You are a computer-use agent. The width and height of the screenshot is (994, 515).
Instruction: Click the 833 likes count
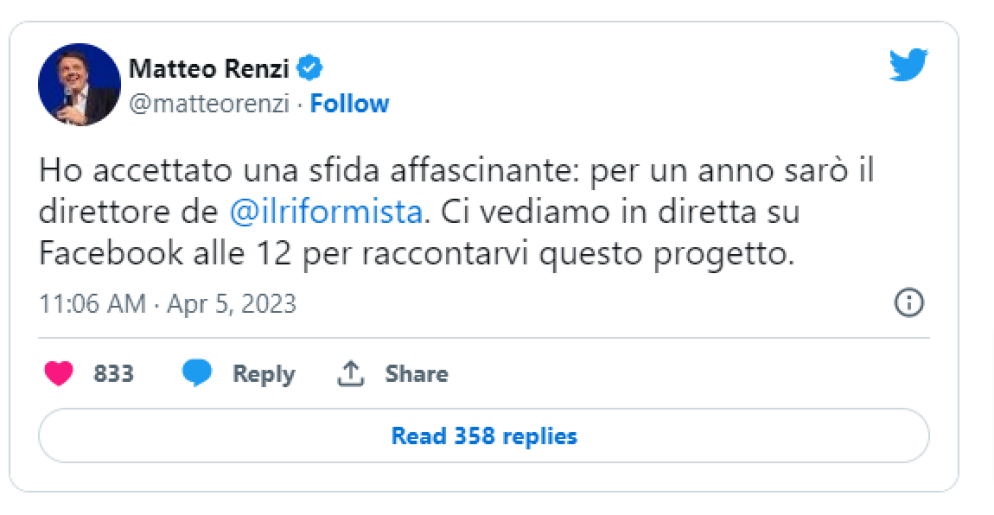click(113, 374)
